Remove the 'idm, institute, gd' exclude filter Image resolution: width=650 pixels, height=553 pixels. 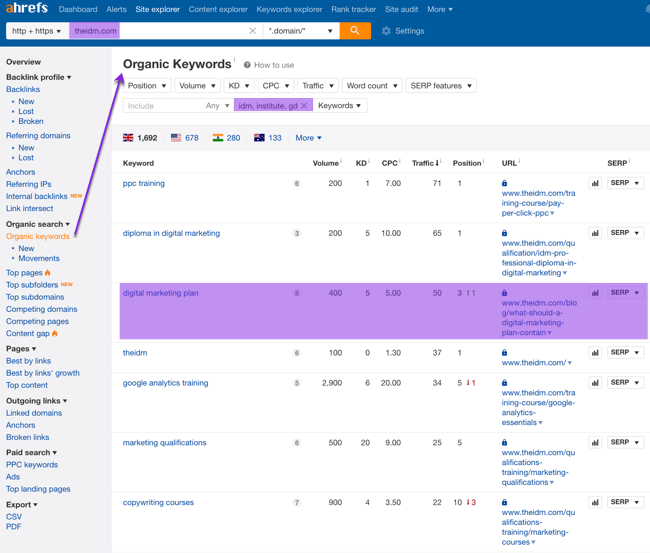[304, 106]
